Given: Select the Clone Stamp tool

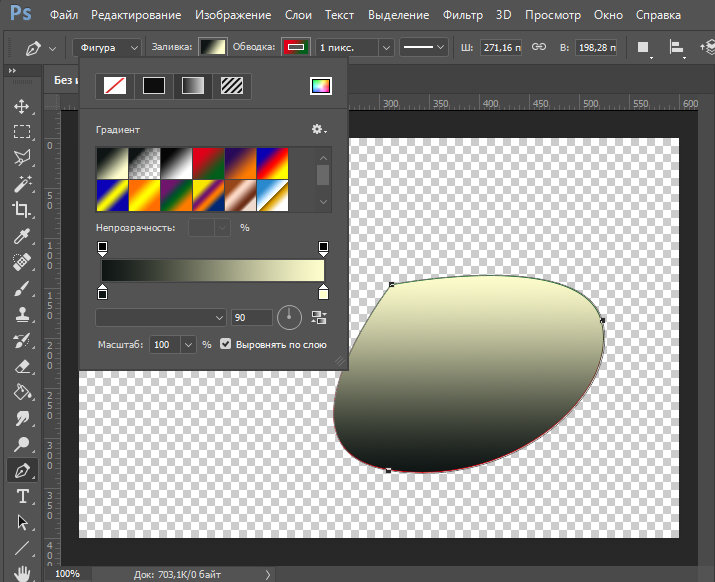Looking at the screenshot, I should [x=21, y=314].
